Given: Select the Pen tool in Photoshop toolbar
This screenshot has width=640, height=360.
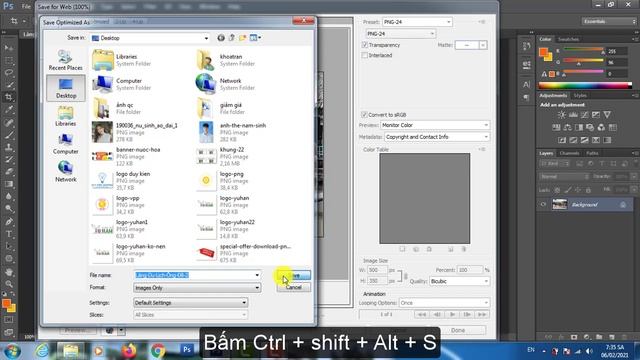Looking at the screenshot, I should [9, 222].
